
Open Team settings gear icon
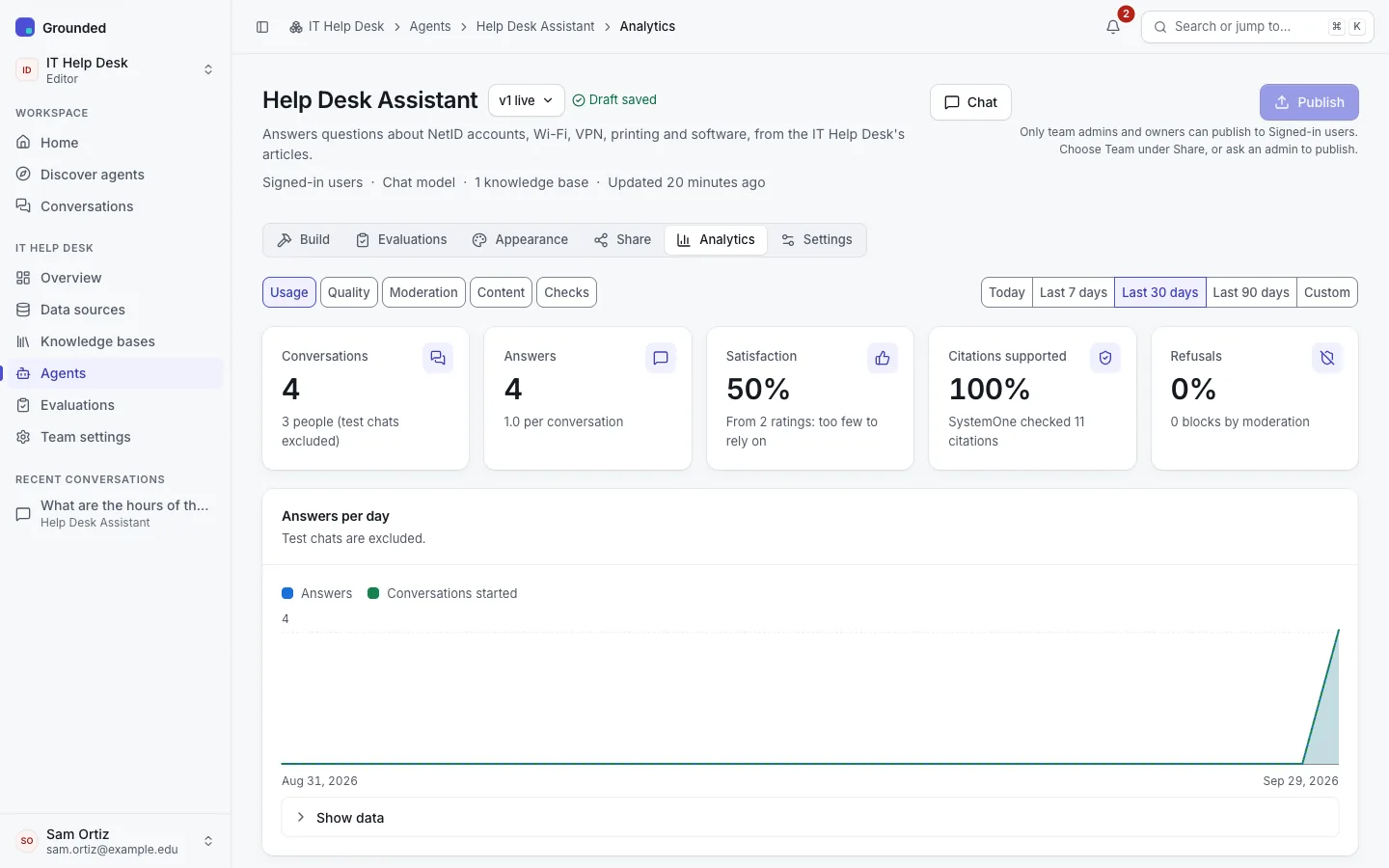point(23,436)
